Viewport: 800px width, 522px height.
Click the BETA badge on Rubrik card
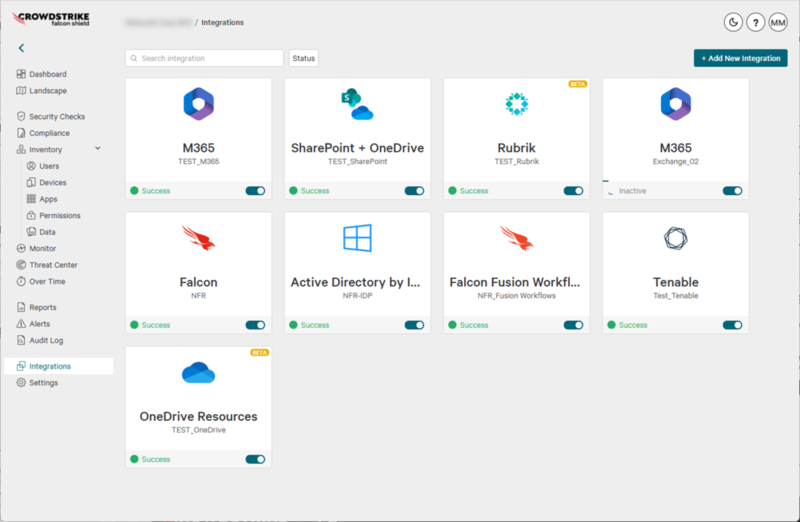(x=578, y=84)
